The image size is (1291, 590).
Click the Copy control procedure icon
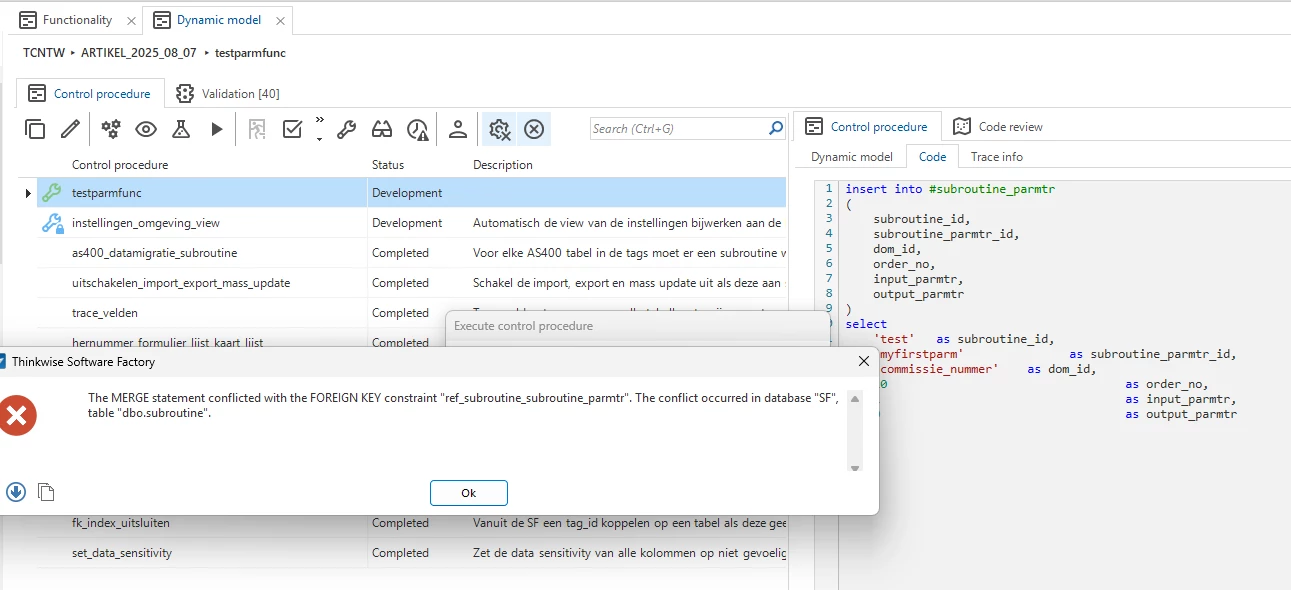(35, 129)
